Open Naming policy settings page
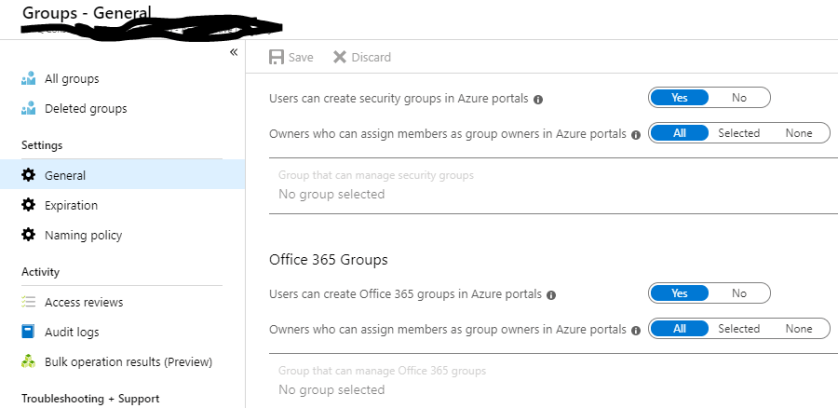 click(83, 235)
